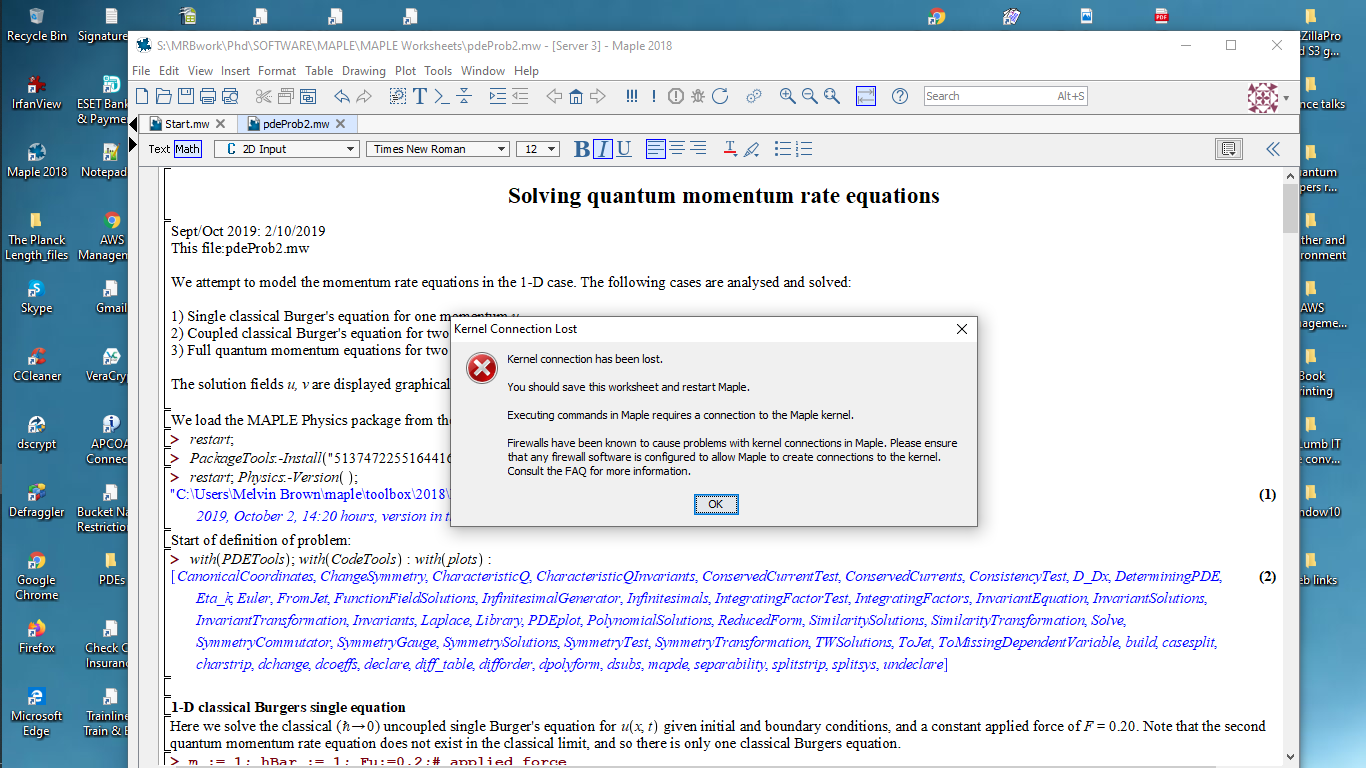Open the font color dropdown
The image size is (1366, 768).
click(730, 149)
